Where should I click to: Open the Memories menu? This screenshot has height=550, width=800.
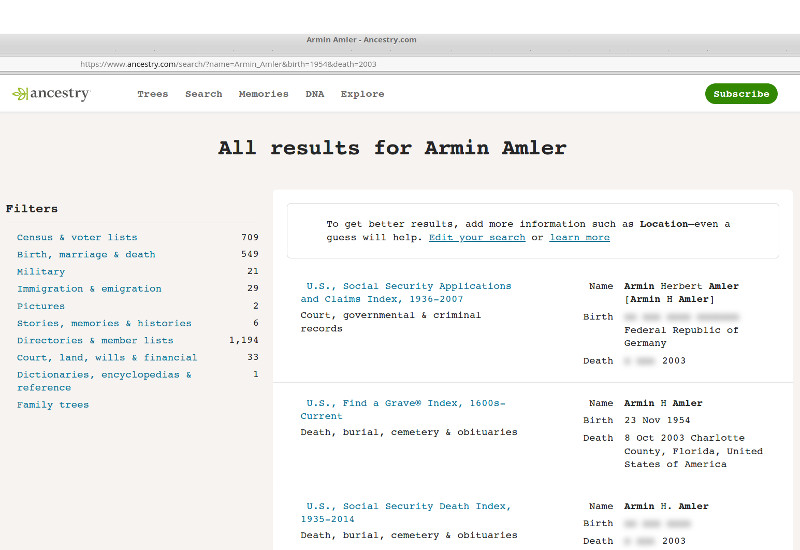coord(263,94)
